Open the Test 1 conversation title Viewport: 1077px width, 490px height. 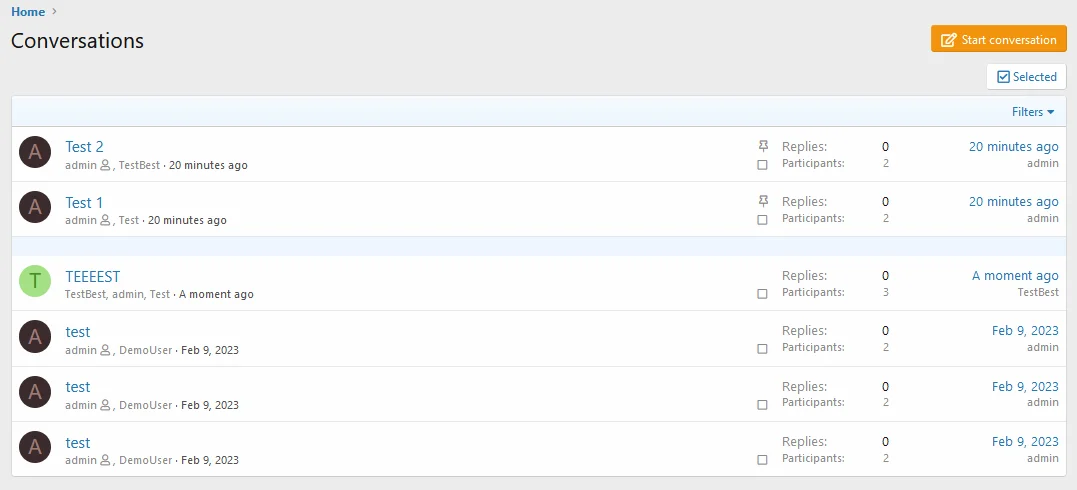pos(84,203)
